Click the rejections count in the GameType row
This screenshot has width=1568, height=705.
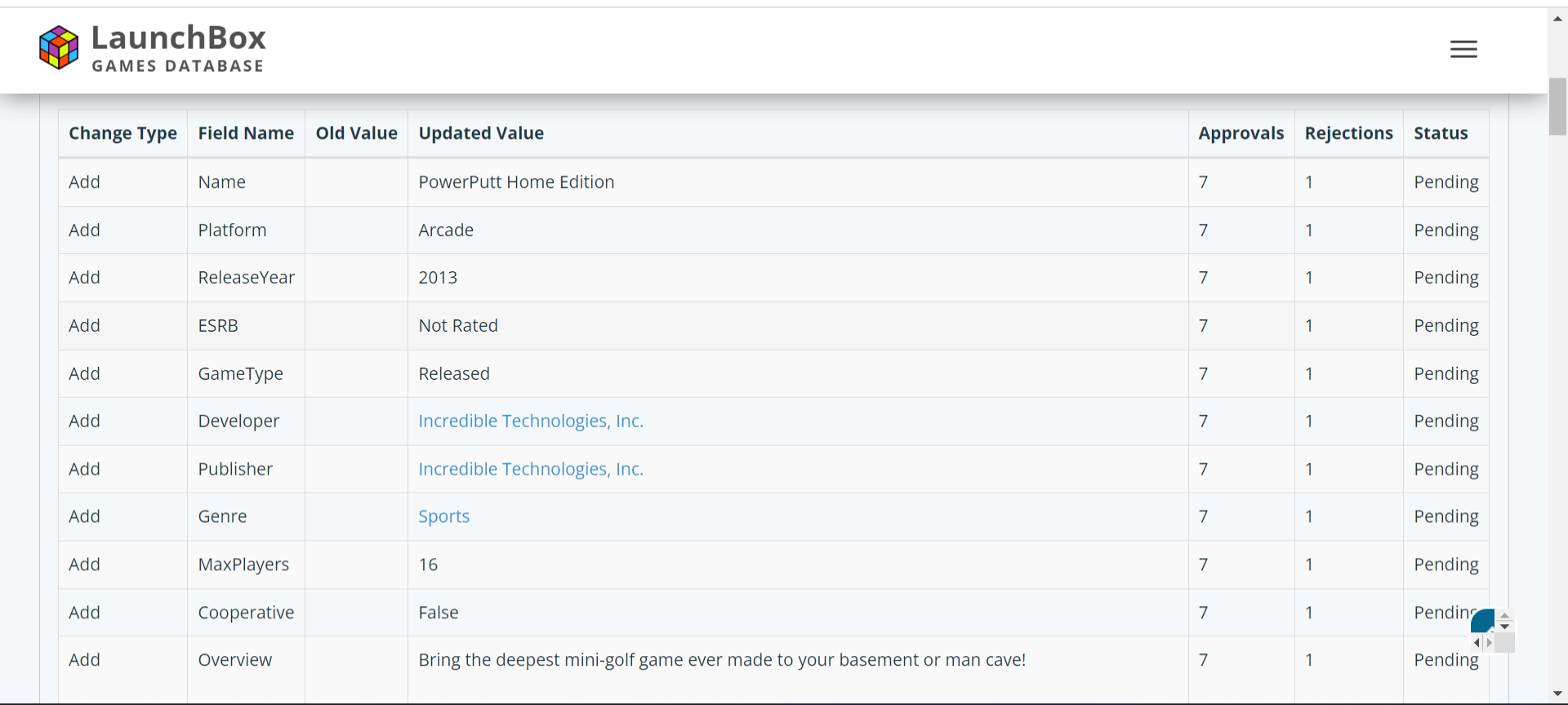tap(1309, 373)
